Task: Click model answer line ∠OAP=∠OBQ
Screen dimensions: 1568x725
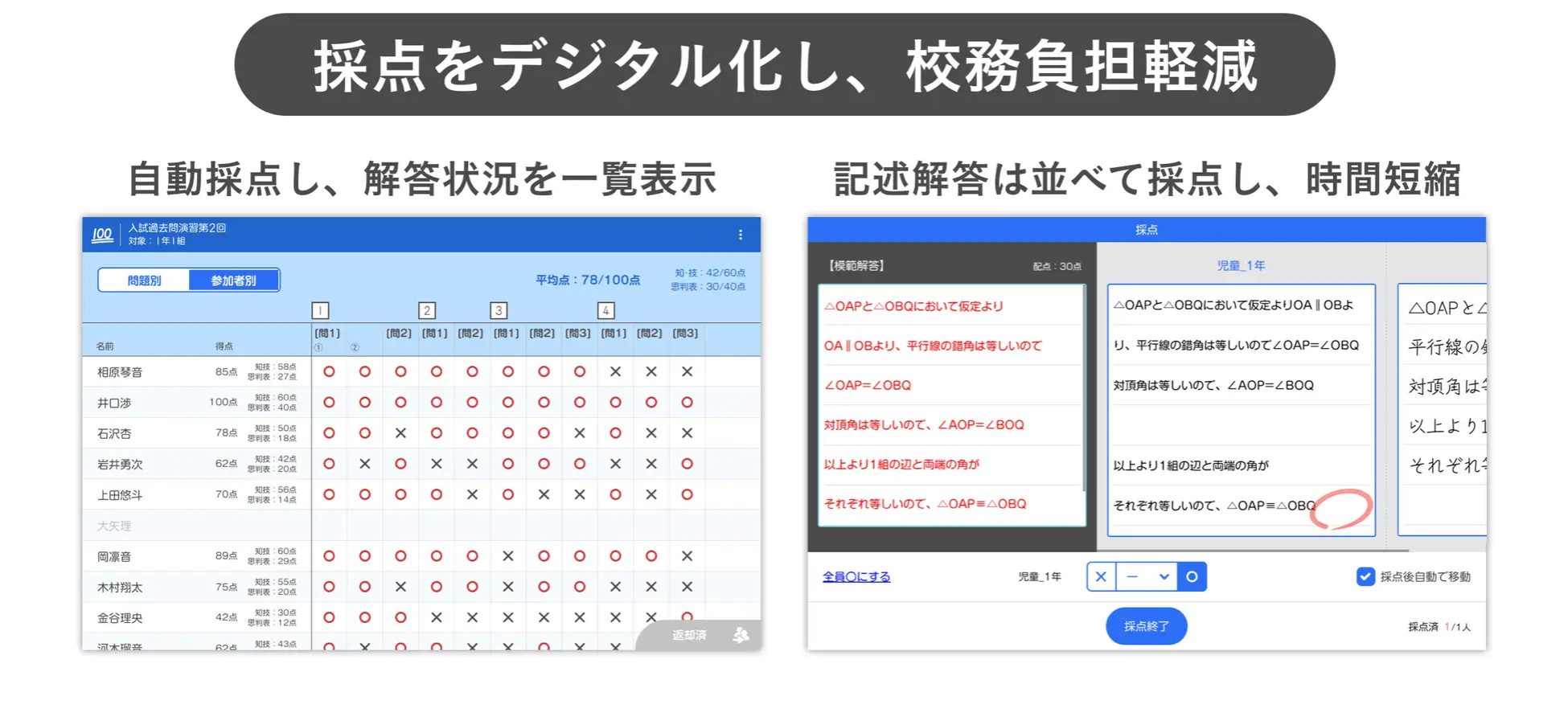Action: (x=868, y=385)
